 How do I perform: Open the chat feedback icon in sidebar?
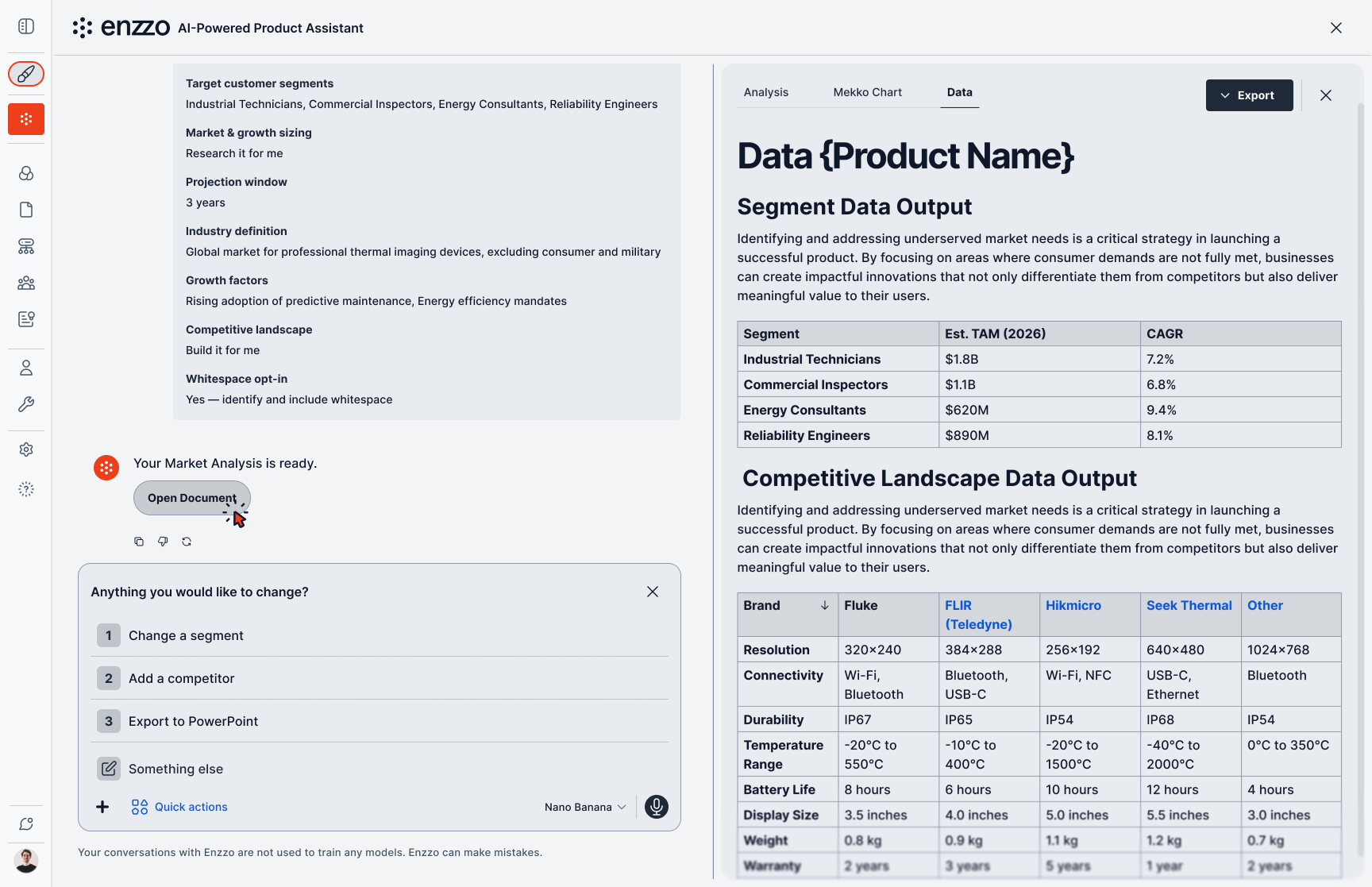26,824
